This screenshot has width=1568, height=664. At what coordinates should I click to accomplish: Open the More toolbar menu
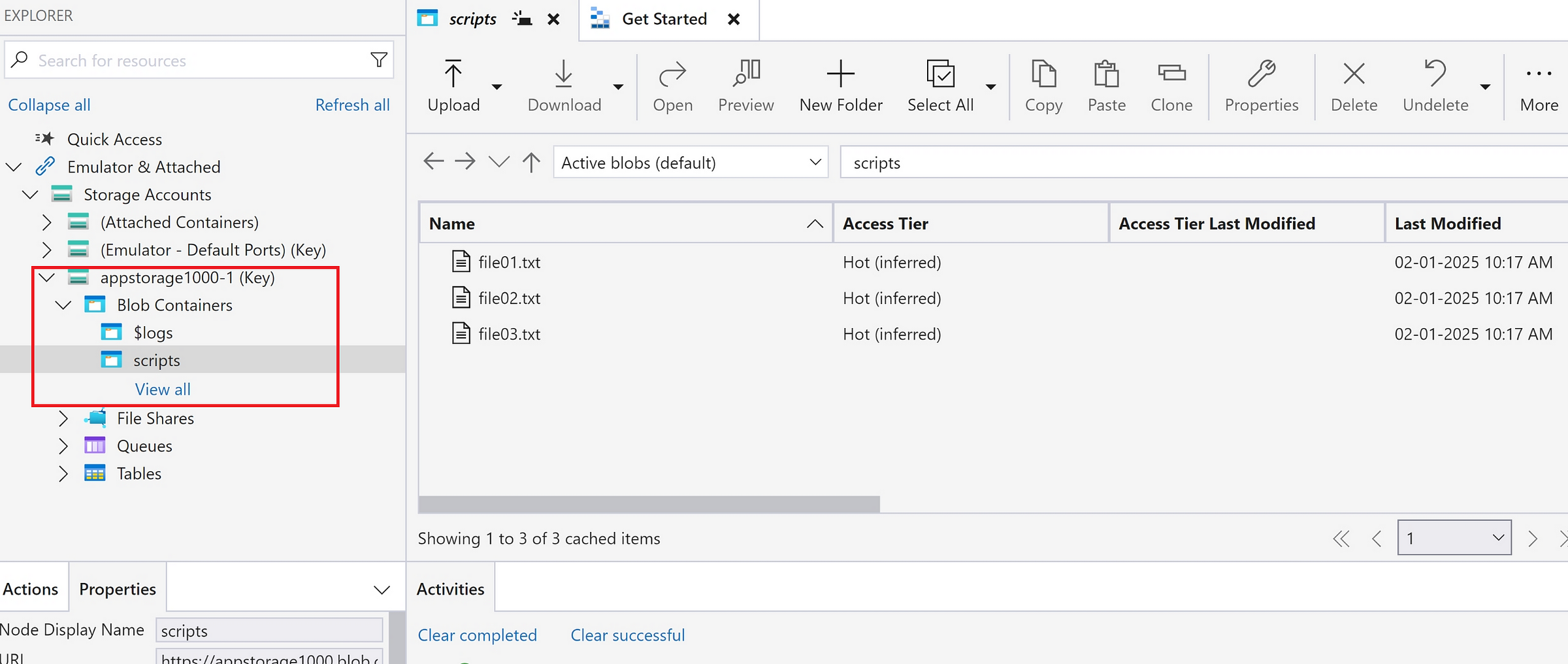(1539, 86)
